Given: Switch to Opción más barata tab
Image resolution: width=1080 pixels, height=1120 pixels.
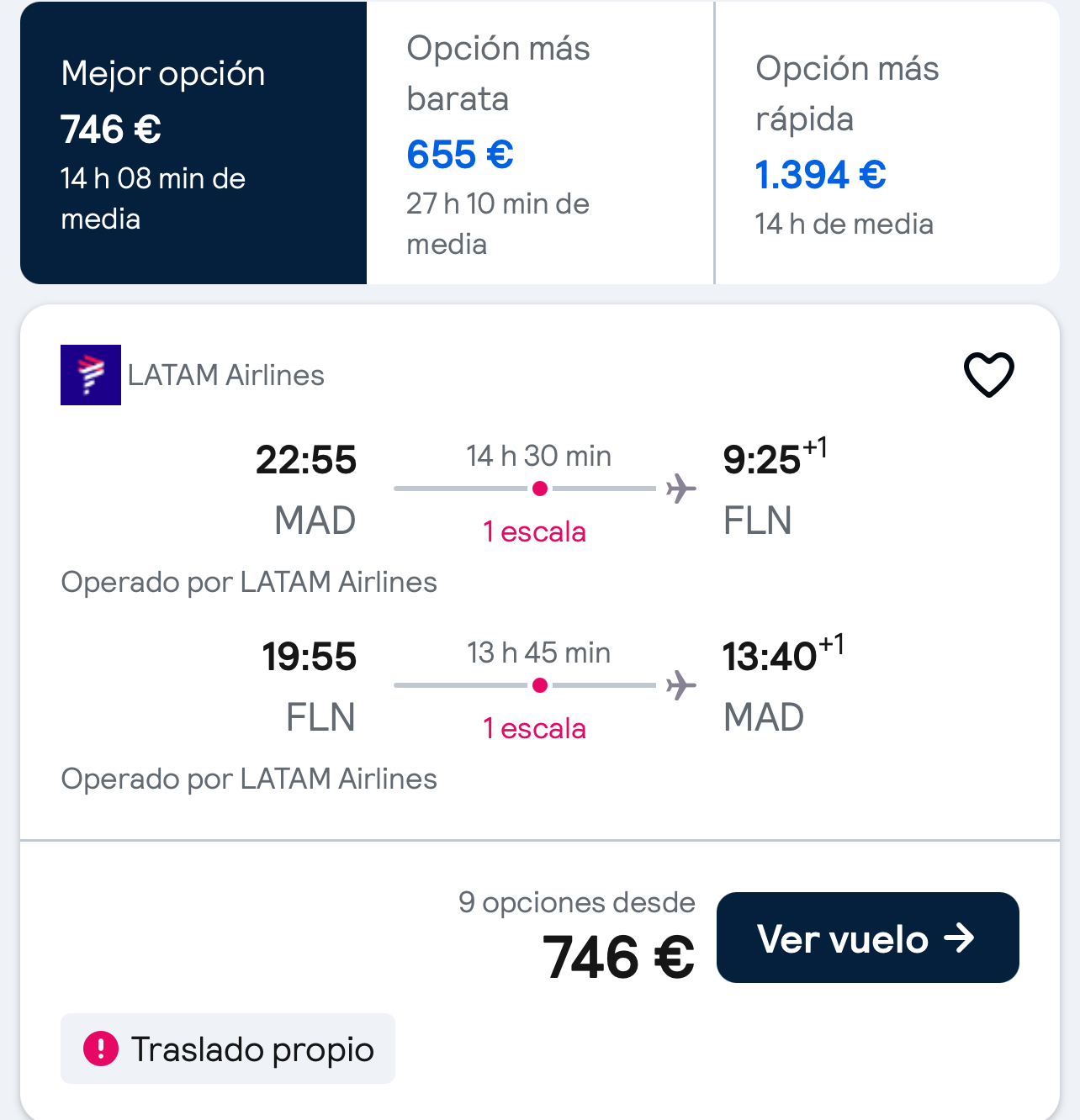Looking at the screenshot, I should coord(540,143).
